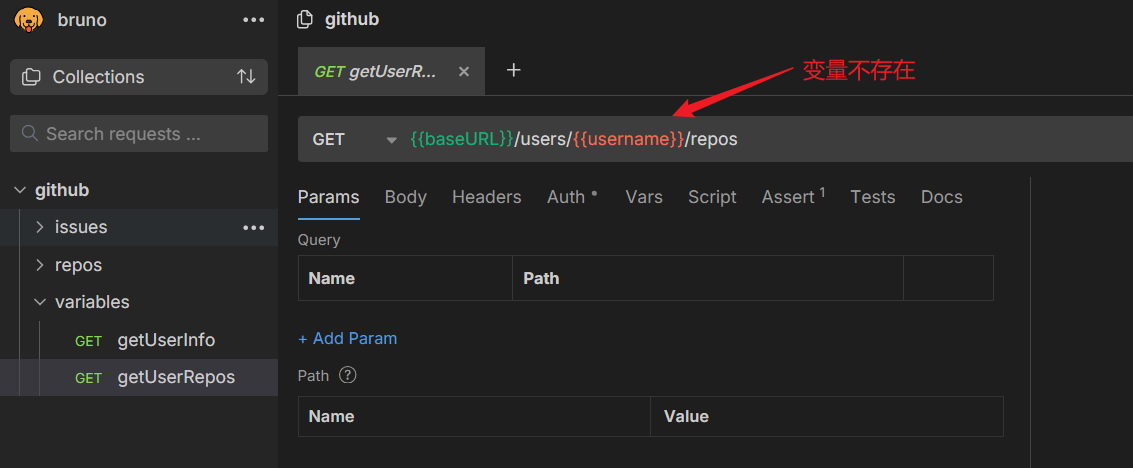The width and height of the screenshot is (1133, 468).
Task: Switch to the Body tab
Action: (x=405, y=197)
